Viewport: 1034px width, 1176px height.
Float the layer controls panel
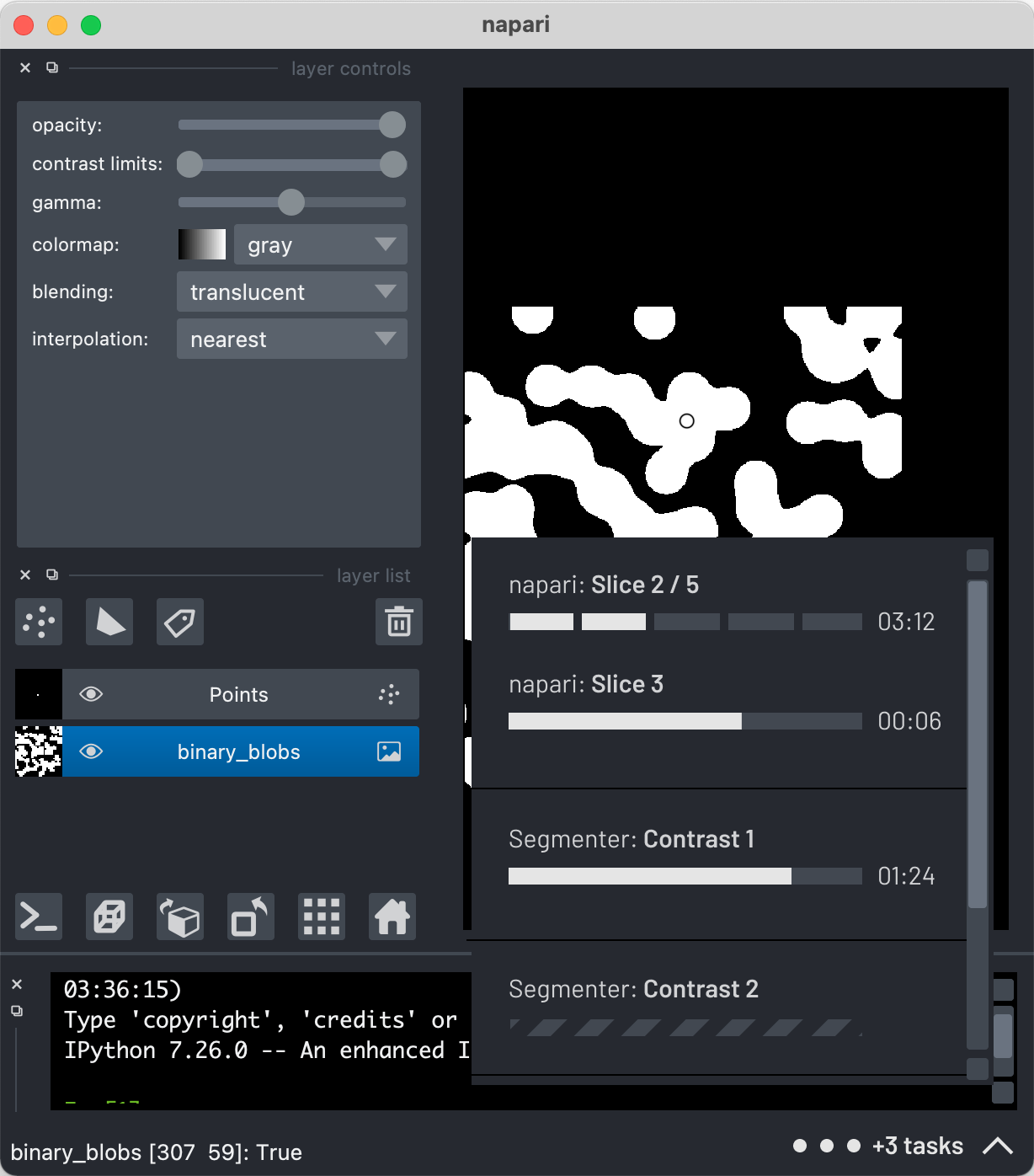52,68
